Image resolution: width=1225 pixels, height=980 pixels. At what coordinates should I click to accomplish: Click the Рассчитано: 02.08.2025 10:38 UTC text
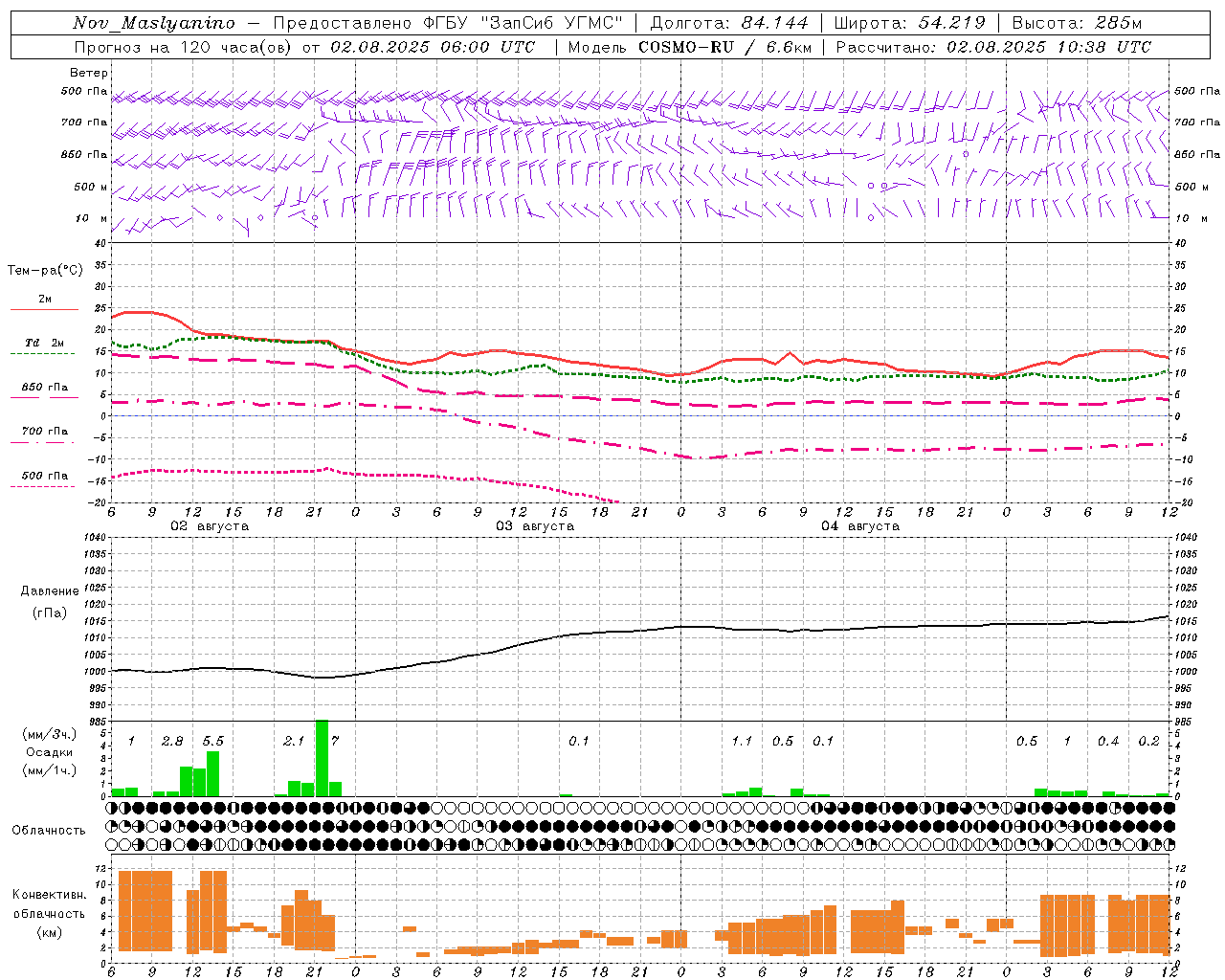tap(993, 47)
